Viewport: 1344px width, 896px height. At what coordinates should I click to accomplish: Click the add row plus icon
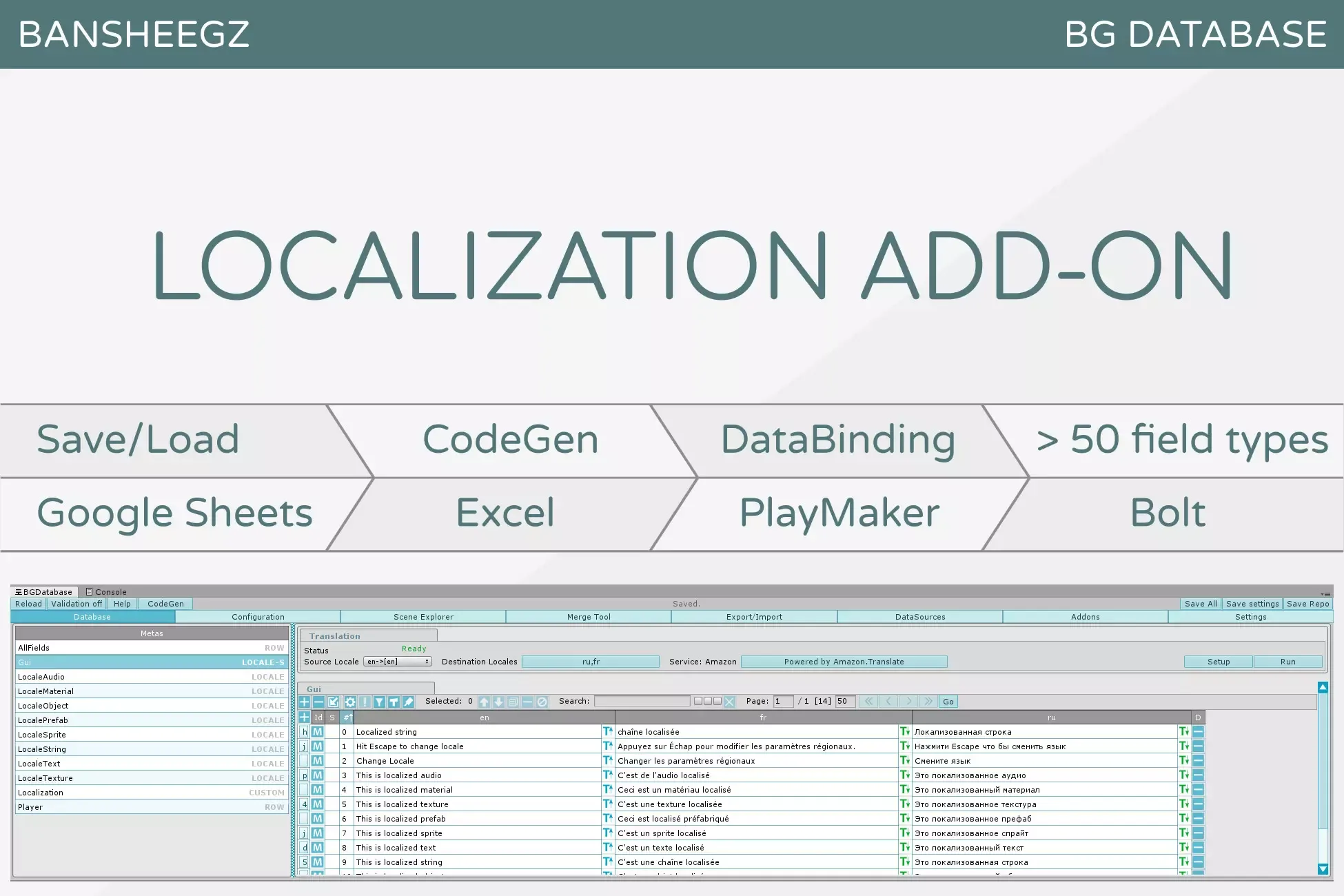pos(304,702)
